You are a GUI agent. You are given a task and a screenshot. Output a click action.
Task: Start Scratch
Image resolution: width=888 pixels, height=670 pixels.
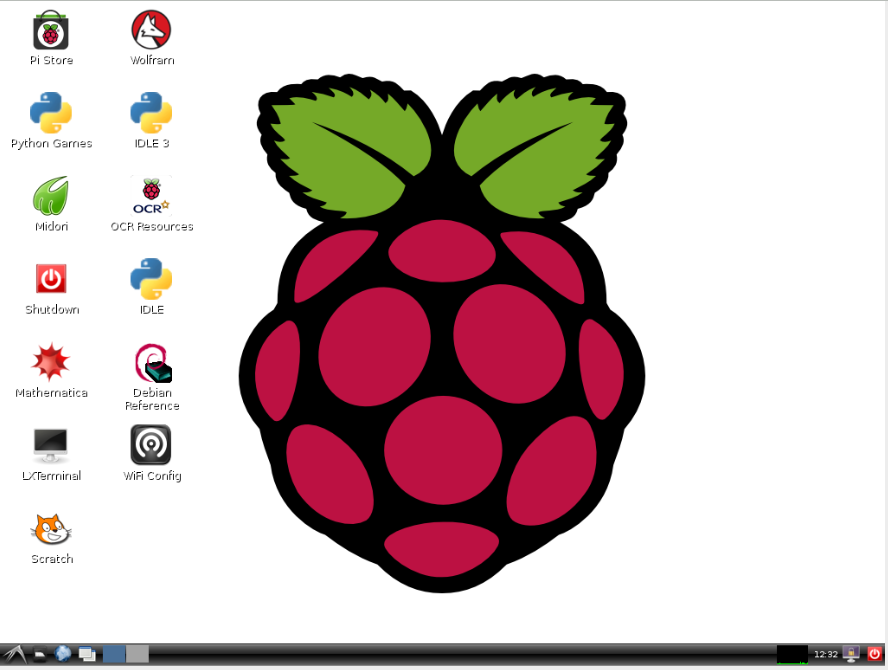tap(50, 529)
